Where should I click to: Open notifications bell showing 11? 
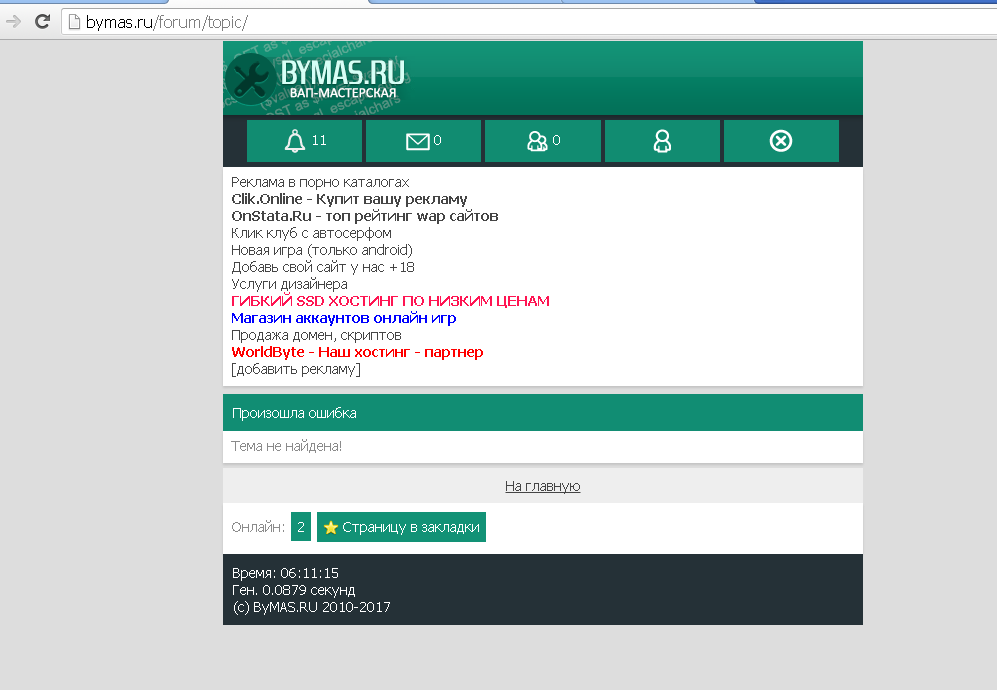(304, 141)
